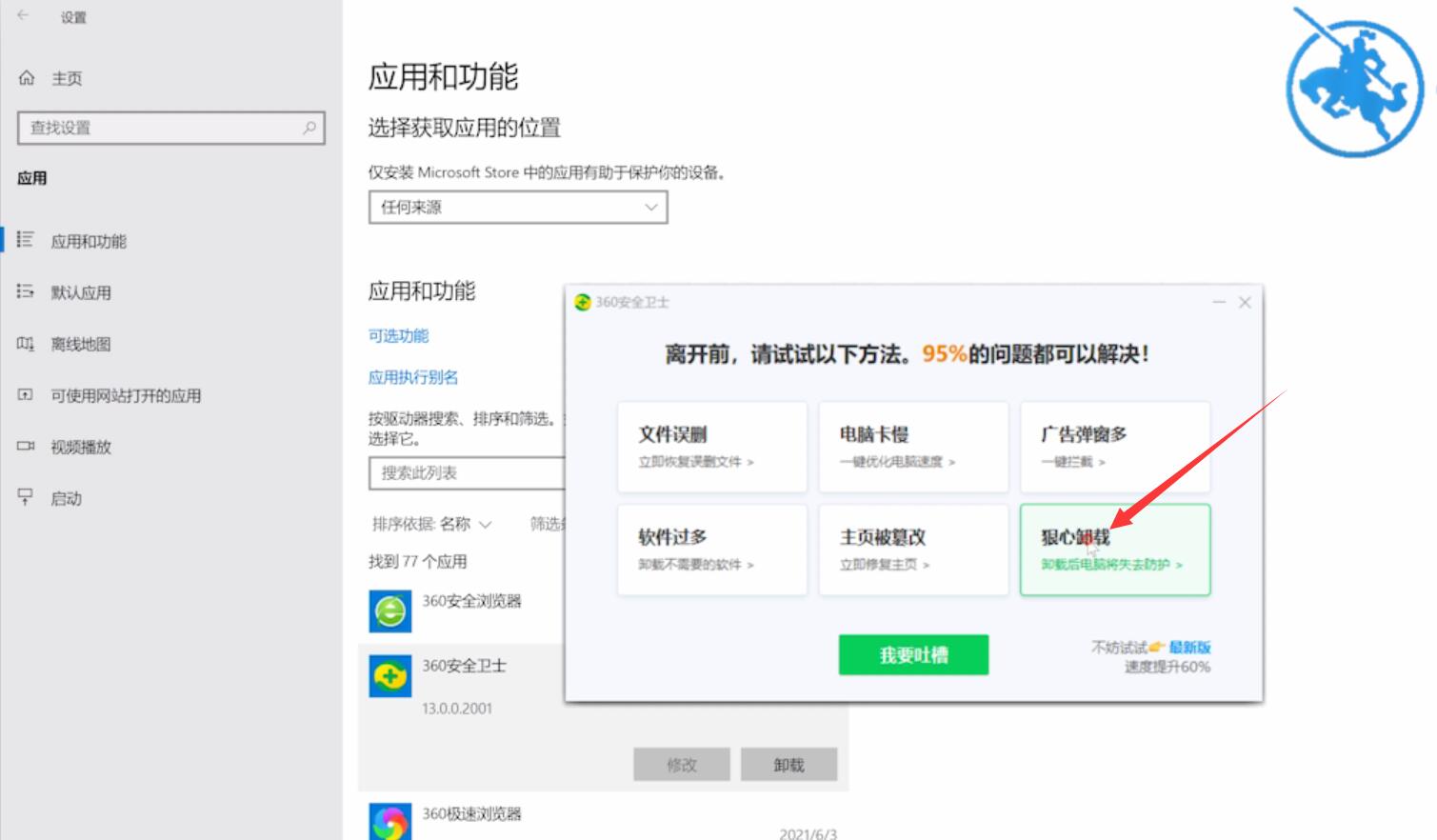Viewport: 1437px width, 840px height.
Task: Open the 主页 home icon
Action: coord(27,78)
